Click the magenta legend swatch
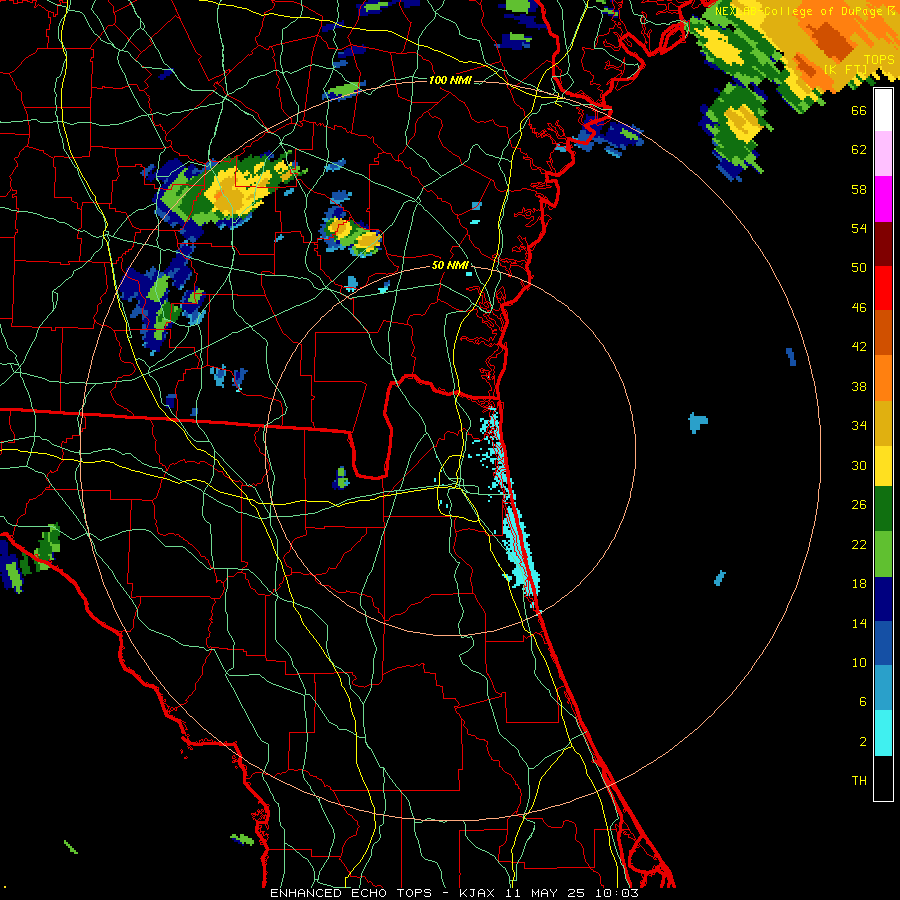The image size is (900, 900). click(x=883, y=199)
